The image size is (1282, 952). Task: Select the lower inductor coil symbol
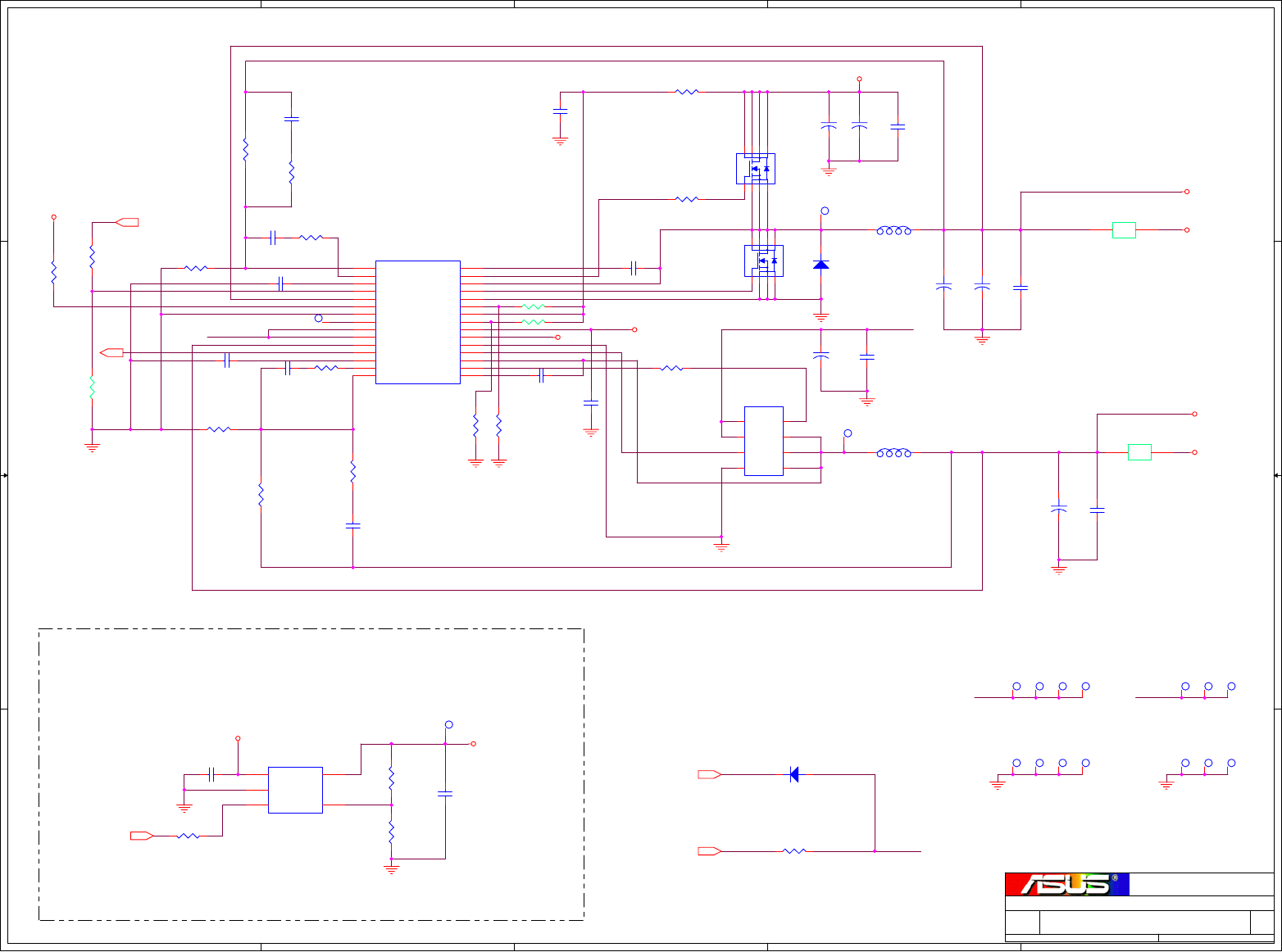point(894,452)
